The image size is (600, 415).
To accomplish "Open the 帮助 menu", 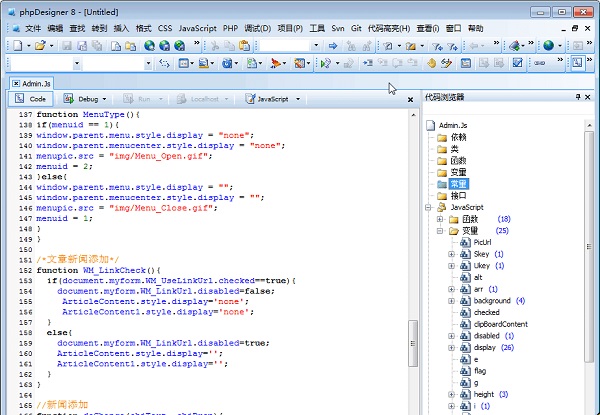I will click(476, 29).
